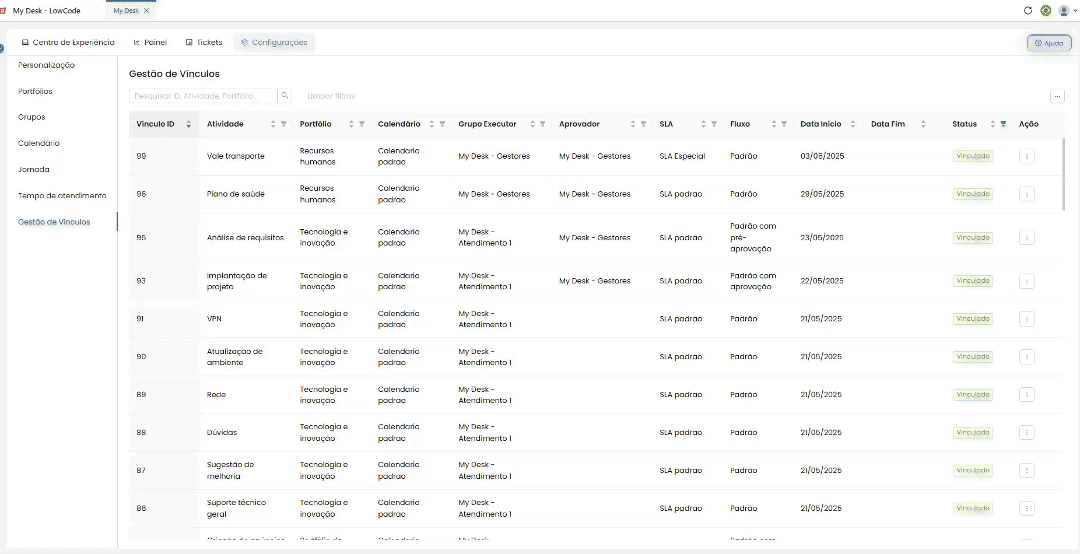Click the Limpar filtros link
1080x554 pixels.
(331, 96)
